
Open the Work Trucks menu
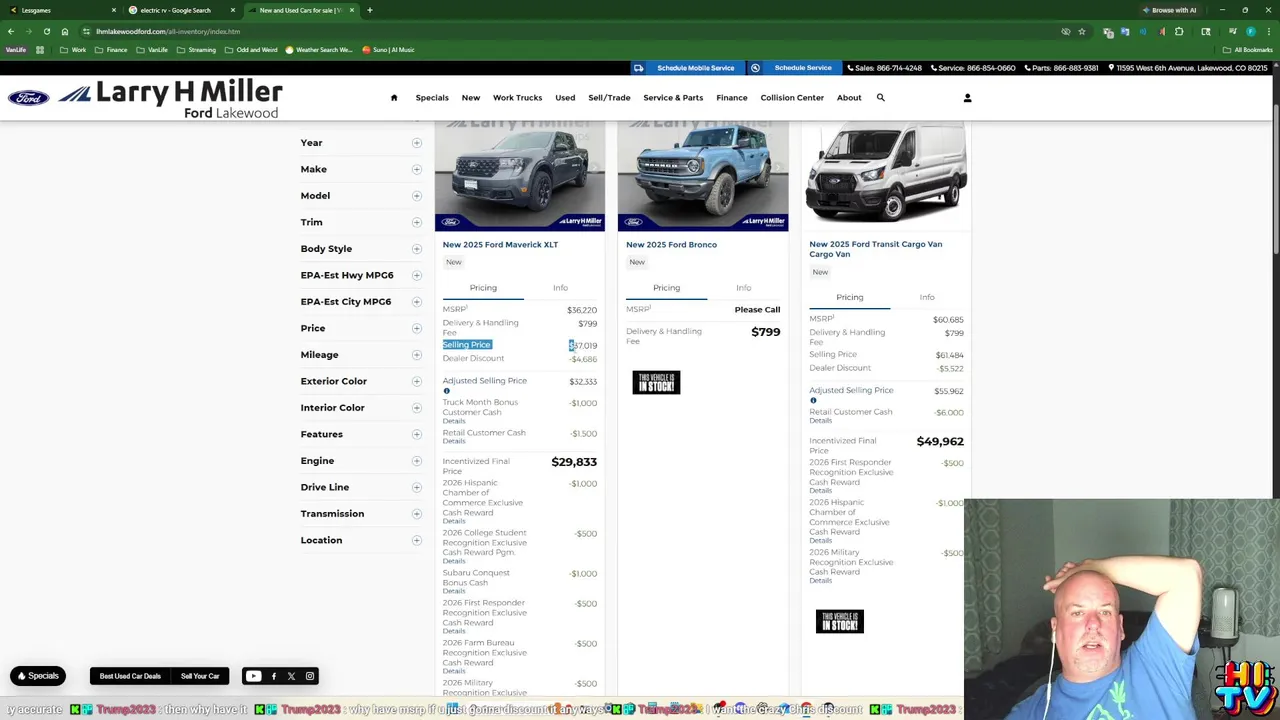tap(517, 98)
